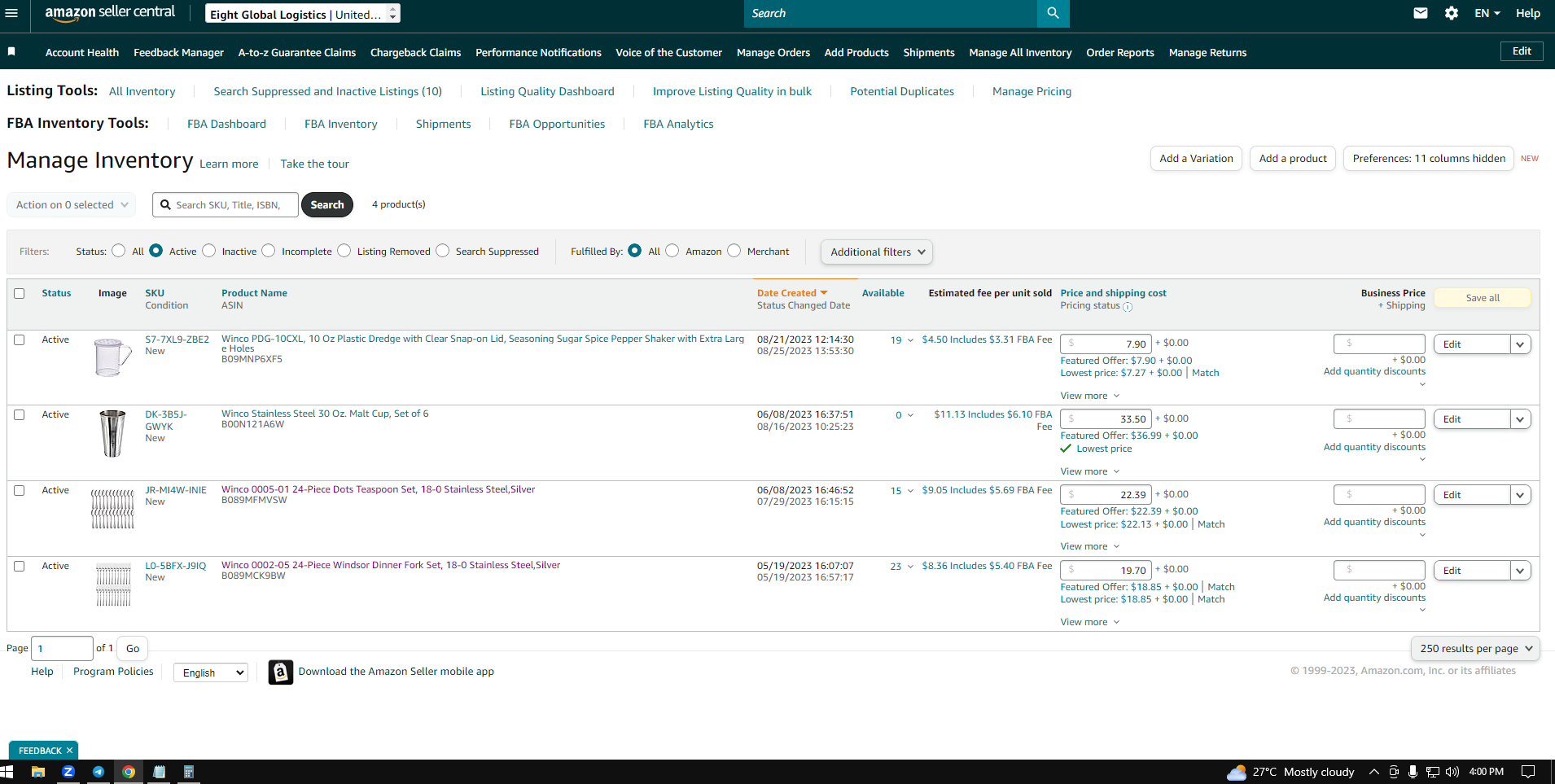Image resolution: width=1555 pixels, height=784 pixels.
Task: Click the microphone tray icon
Action: (x=1413, y=772)
